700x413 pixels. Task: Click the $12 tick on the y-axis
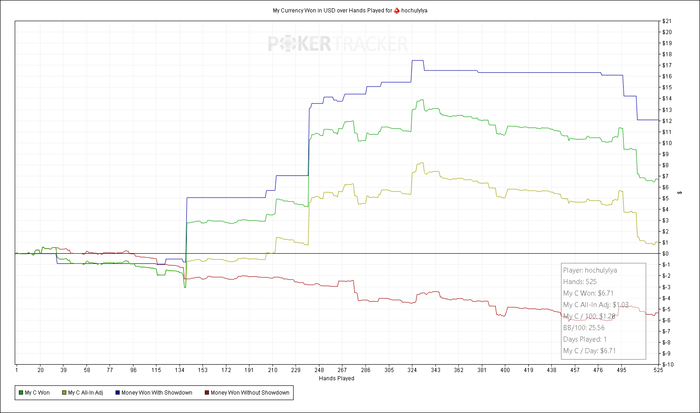tap(667, 121)
